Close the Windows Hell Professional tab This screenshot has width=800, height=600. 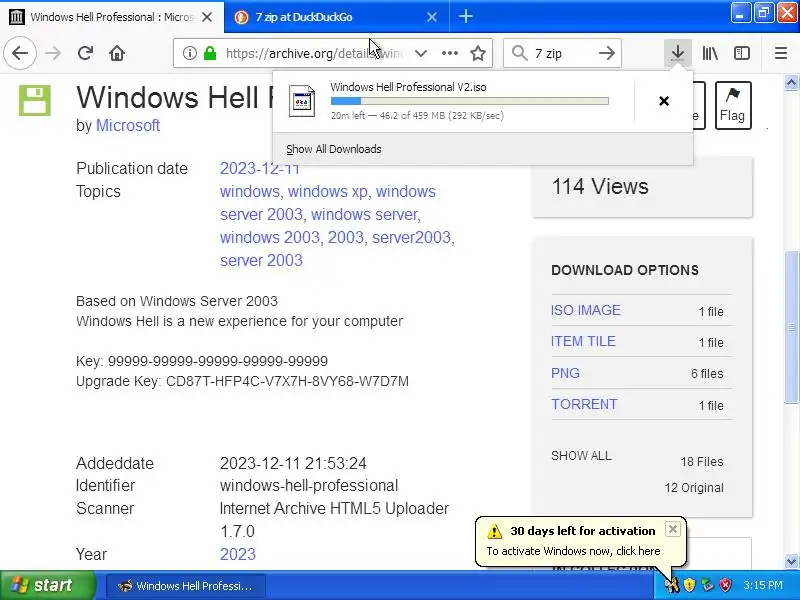point(207,17)
